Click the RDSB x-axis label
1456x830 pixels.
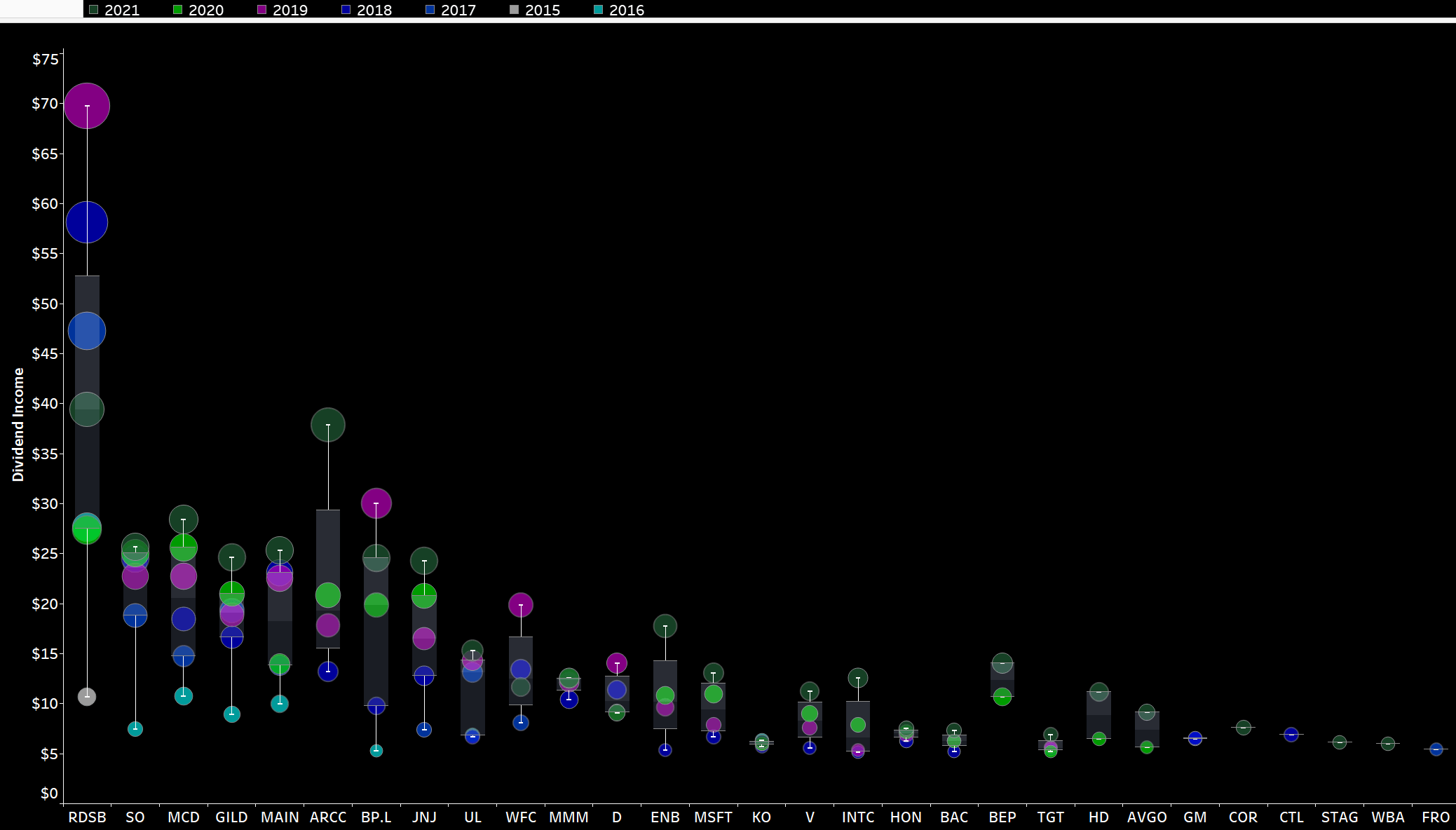click(x=87, y=817)
